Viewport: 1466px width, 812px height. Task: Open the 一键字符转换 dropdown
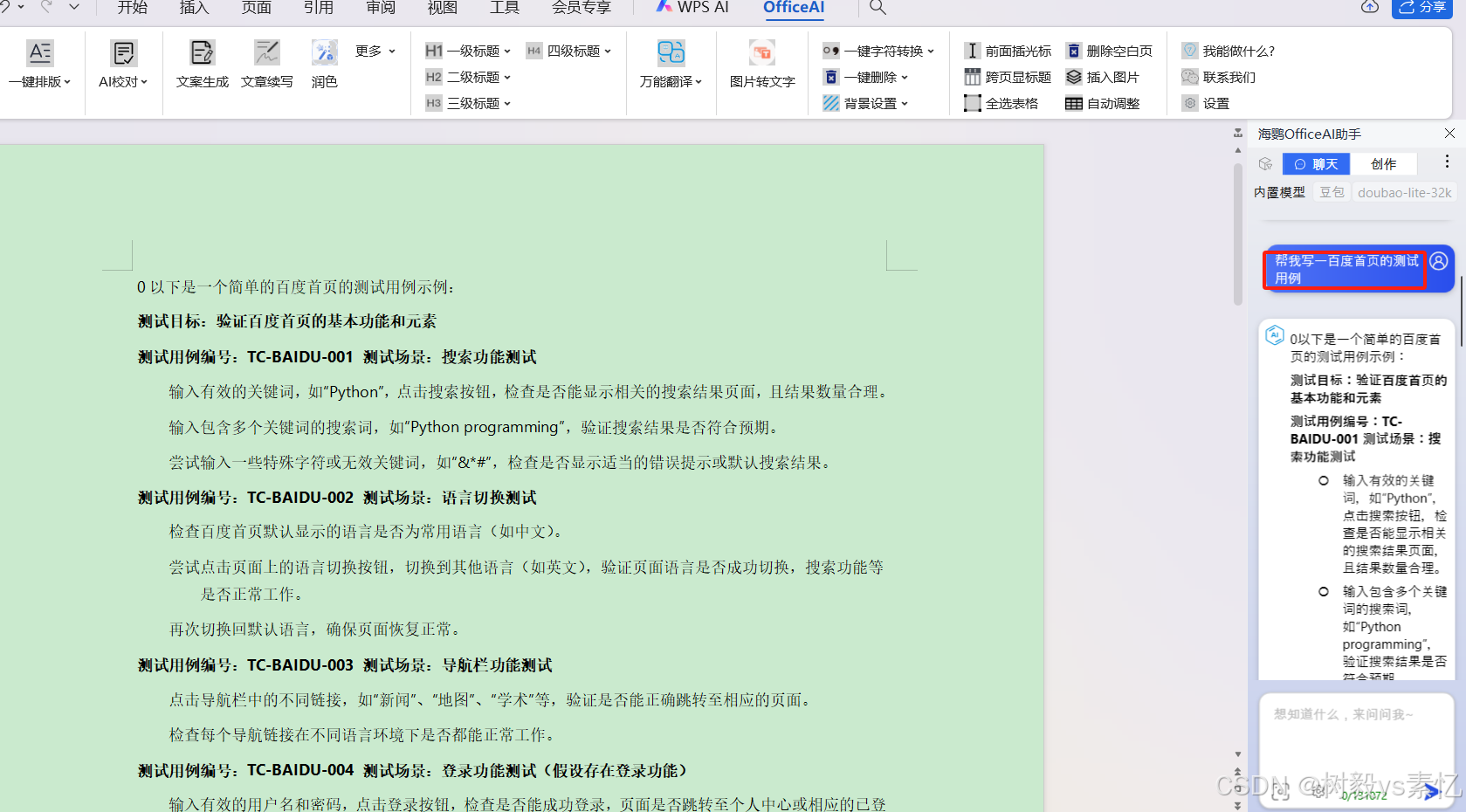[x=878, y=51]
